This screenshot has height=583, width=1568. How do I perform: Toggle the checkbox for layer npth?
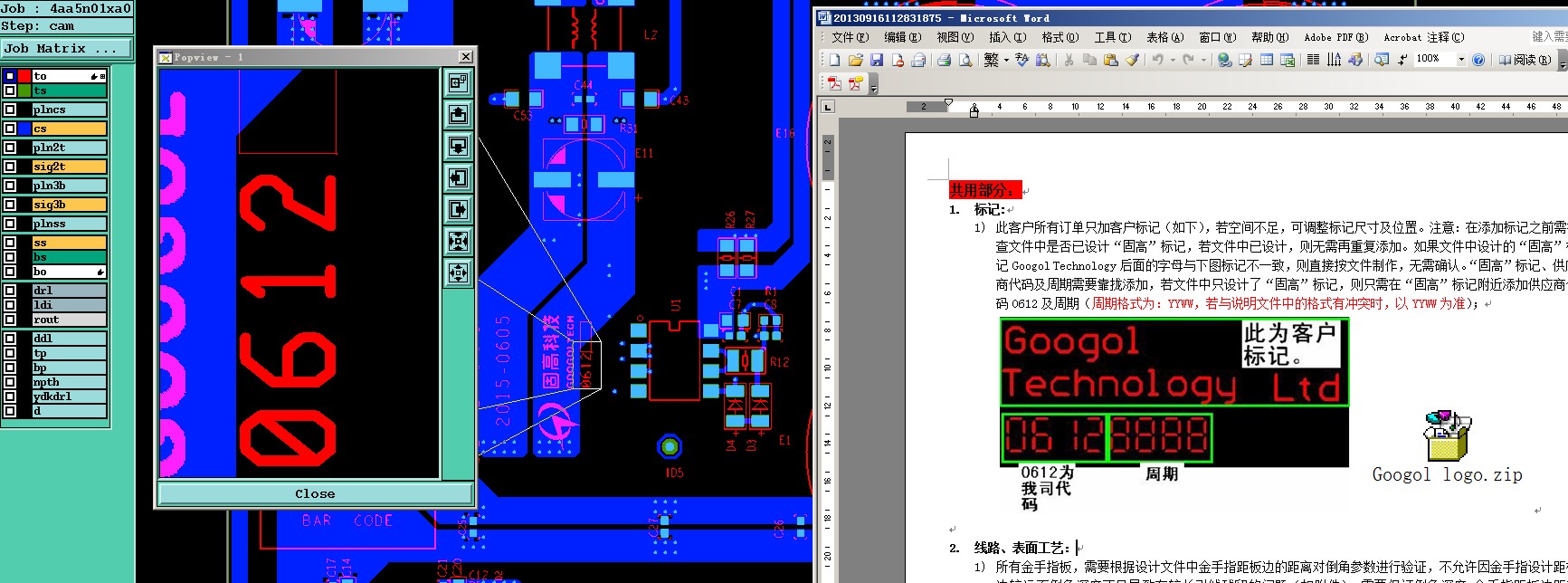10,382
